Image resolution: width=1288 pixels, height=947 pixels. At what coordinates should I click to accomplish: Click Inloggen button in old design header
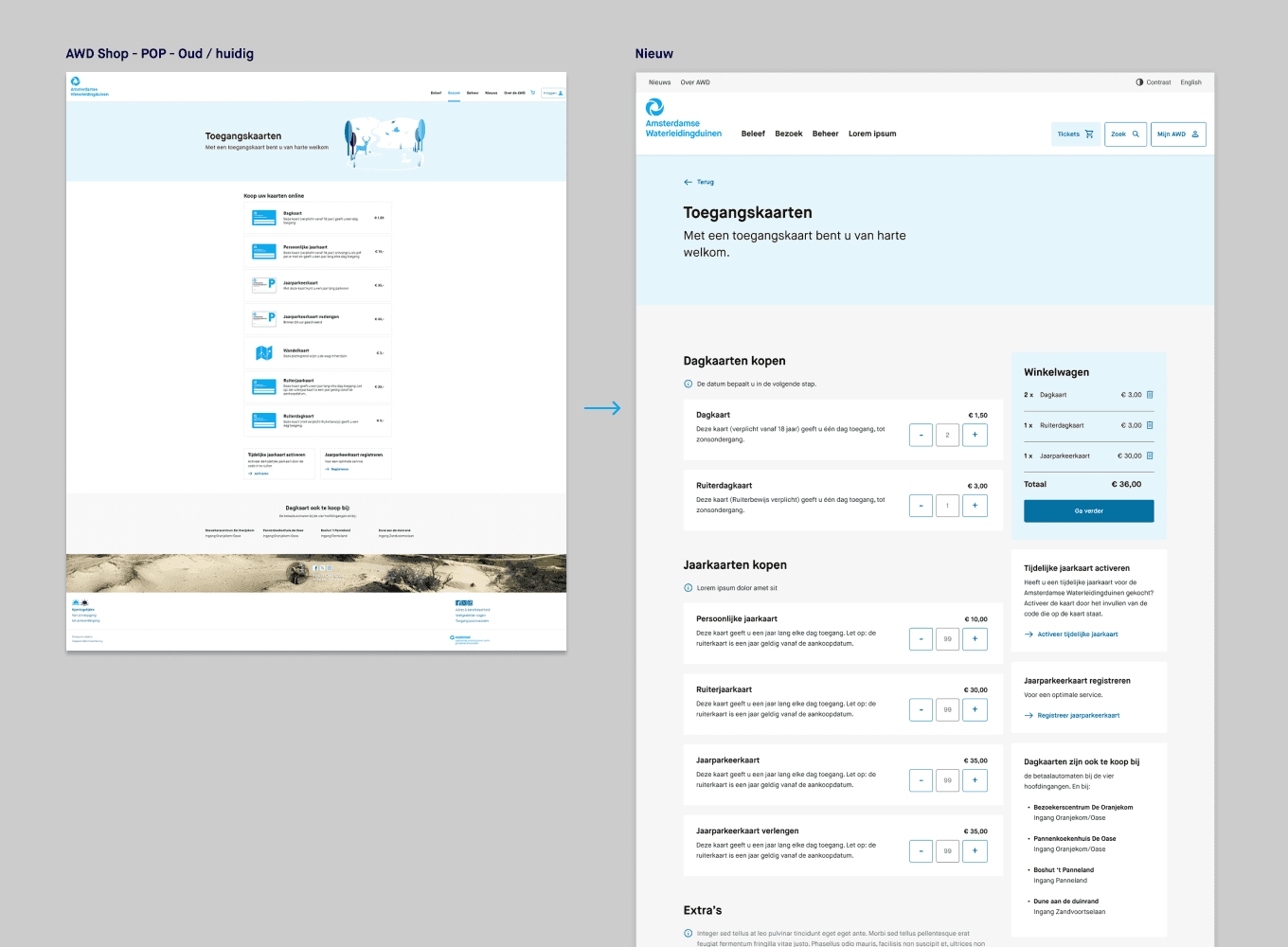click(553, 93)
